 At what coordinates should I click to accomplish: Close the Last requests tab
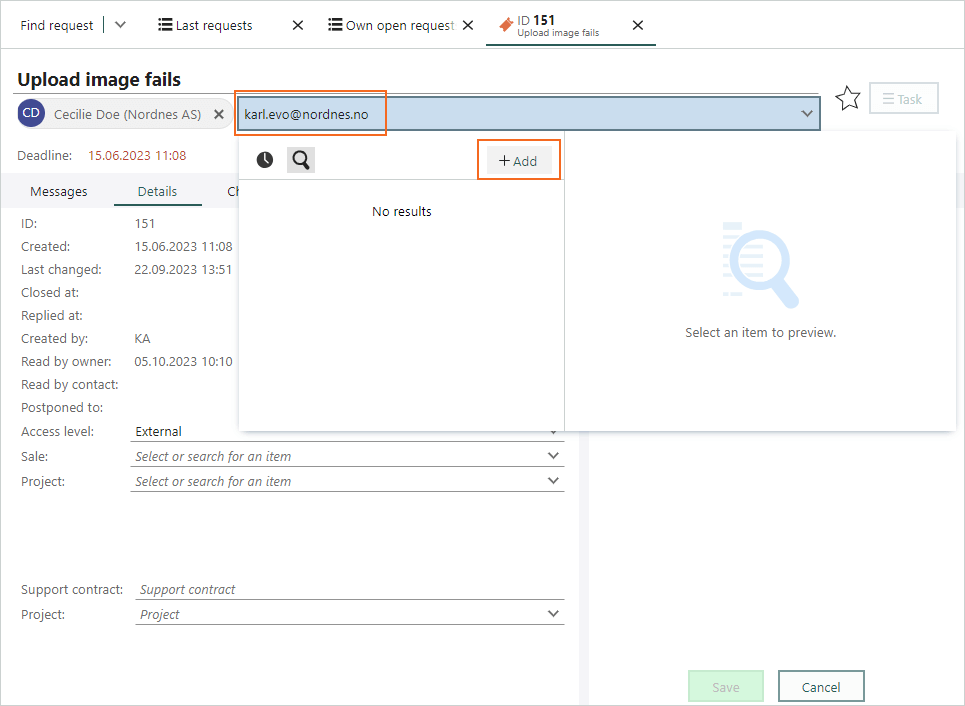[298, 25]
